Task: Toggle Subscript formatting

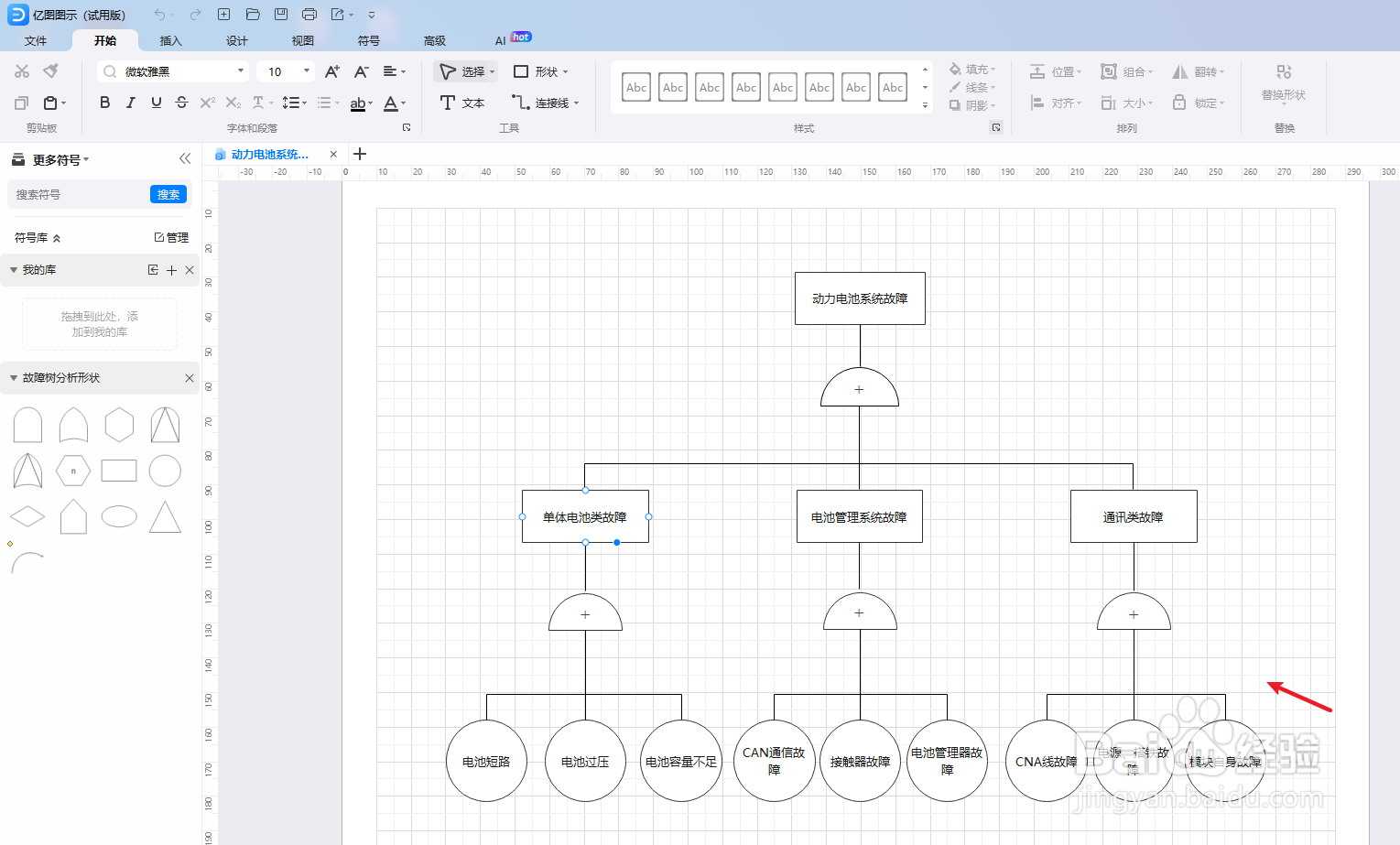Action: point(233,103)
